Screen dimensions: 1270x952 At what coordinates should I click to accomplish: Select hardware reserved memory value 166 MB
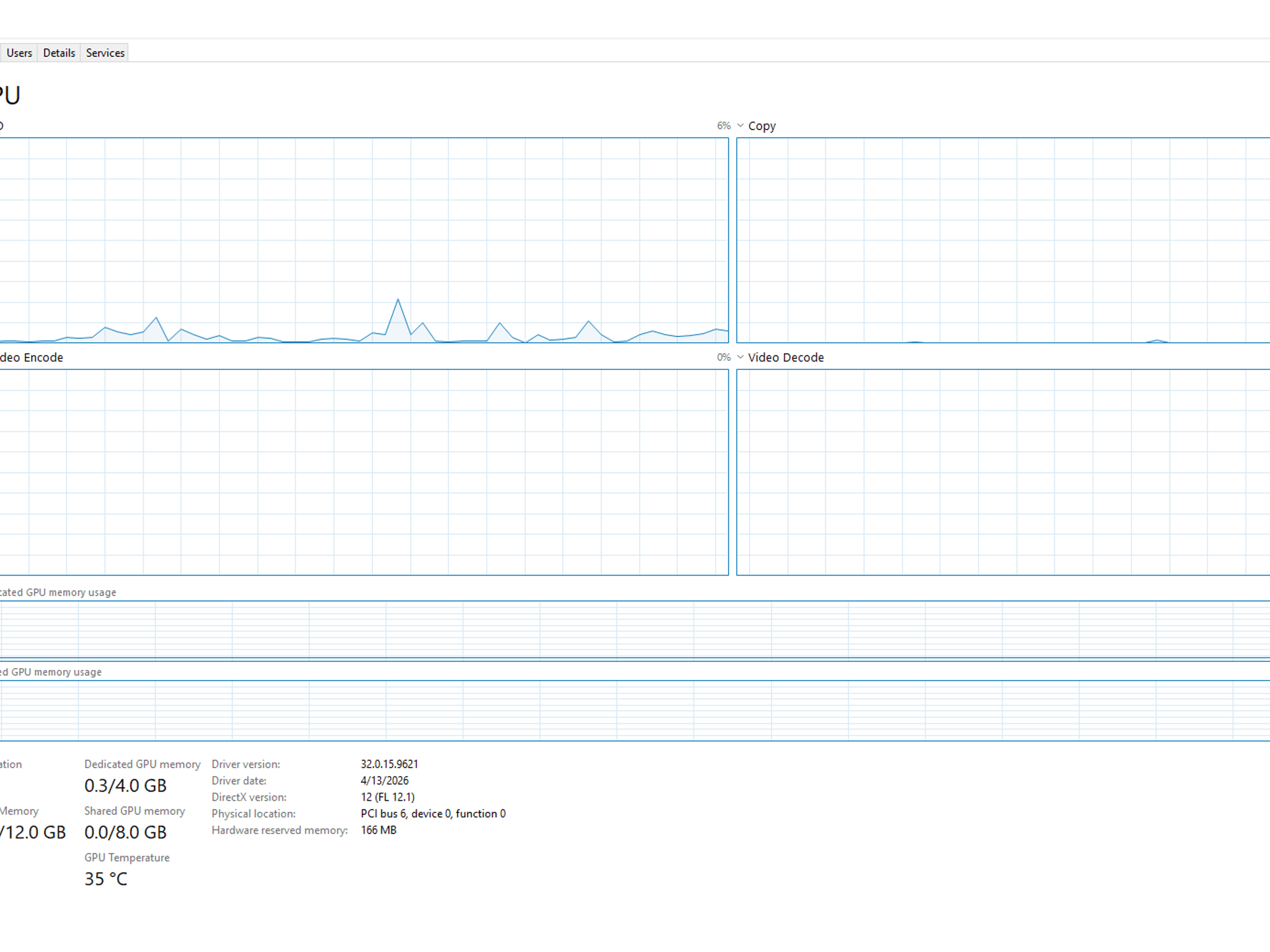coord(378,831)
